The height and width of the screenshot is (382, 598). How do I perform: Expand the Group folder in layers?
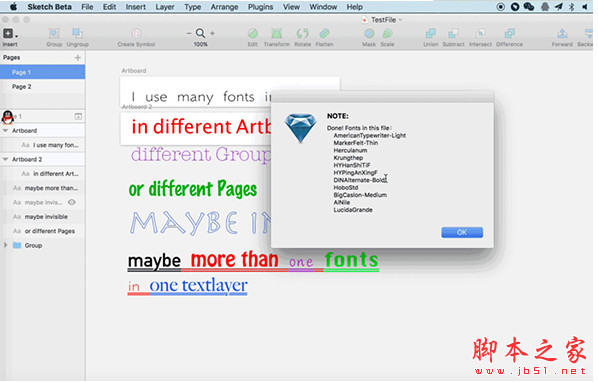(x=5, y=245)
